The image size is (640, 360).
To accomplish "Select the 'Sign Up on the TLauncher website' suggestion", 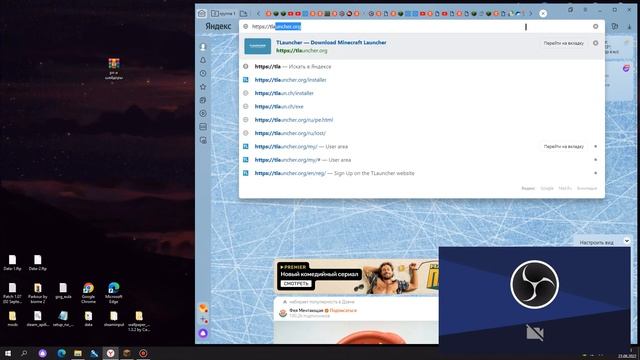I will tap(422, 173).
